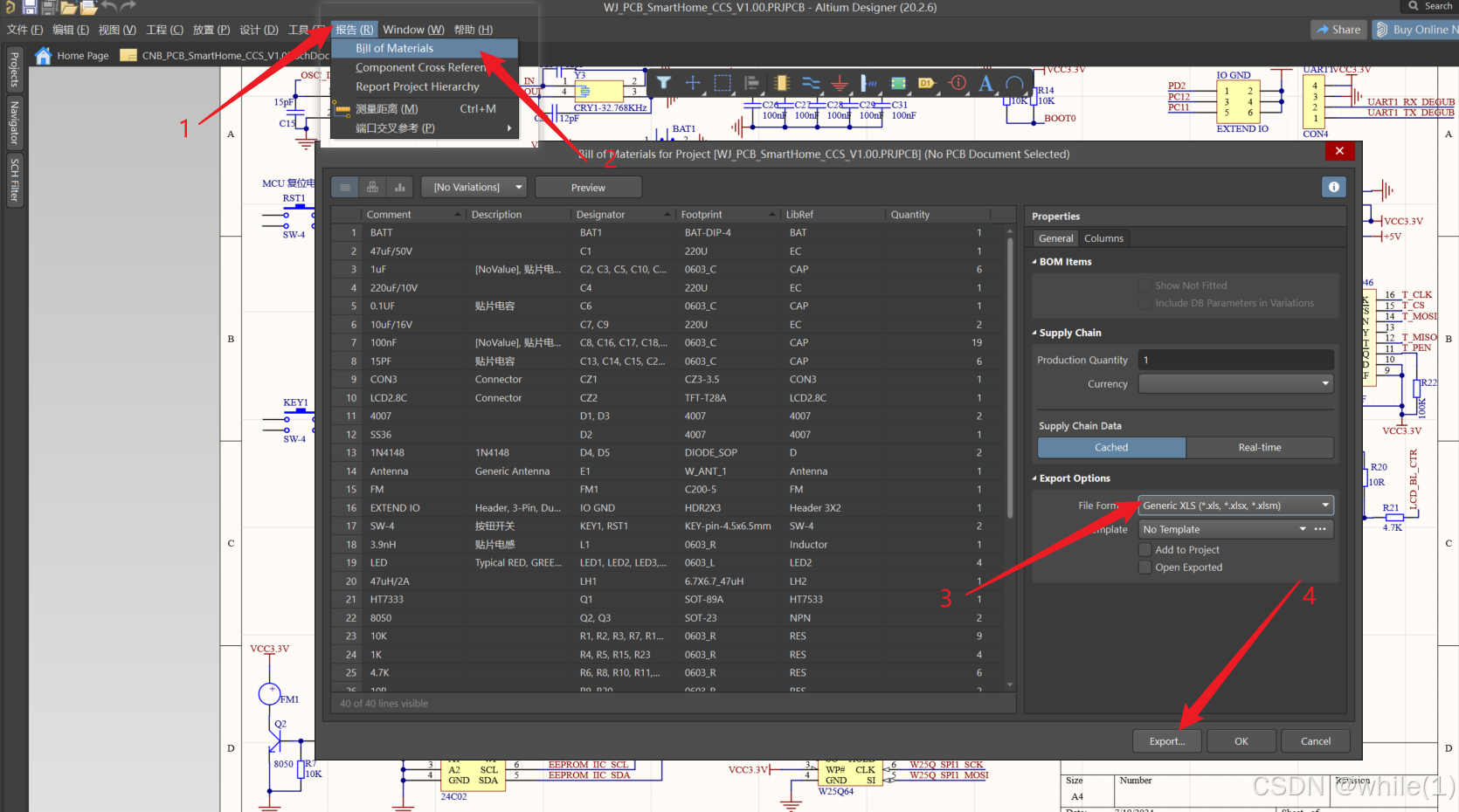Select Real-time supply chain data toggle
The width and height of the screenshot is (1459, 812).
pos(1259,447)
